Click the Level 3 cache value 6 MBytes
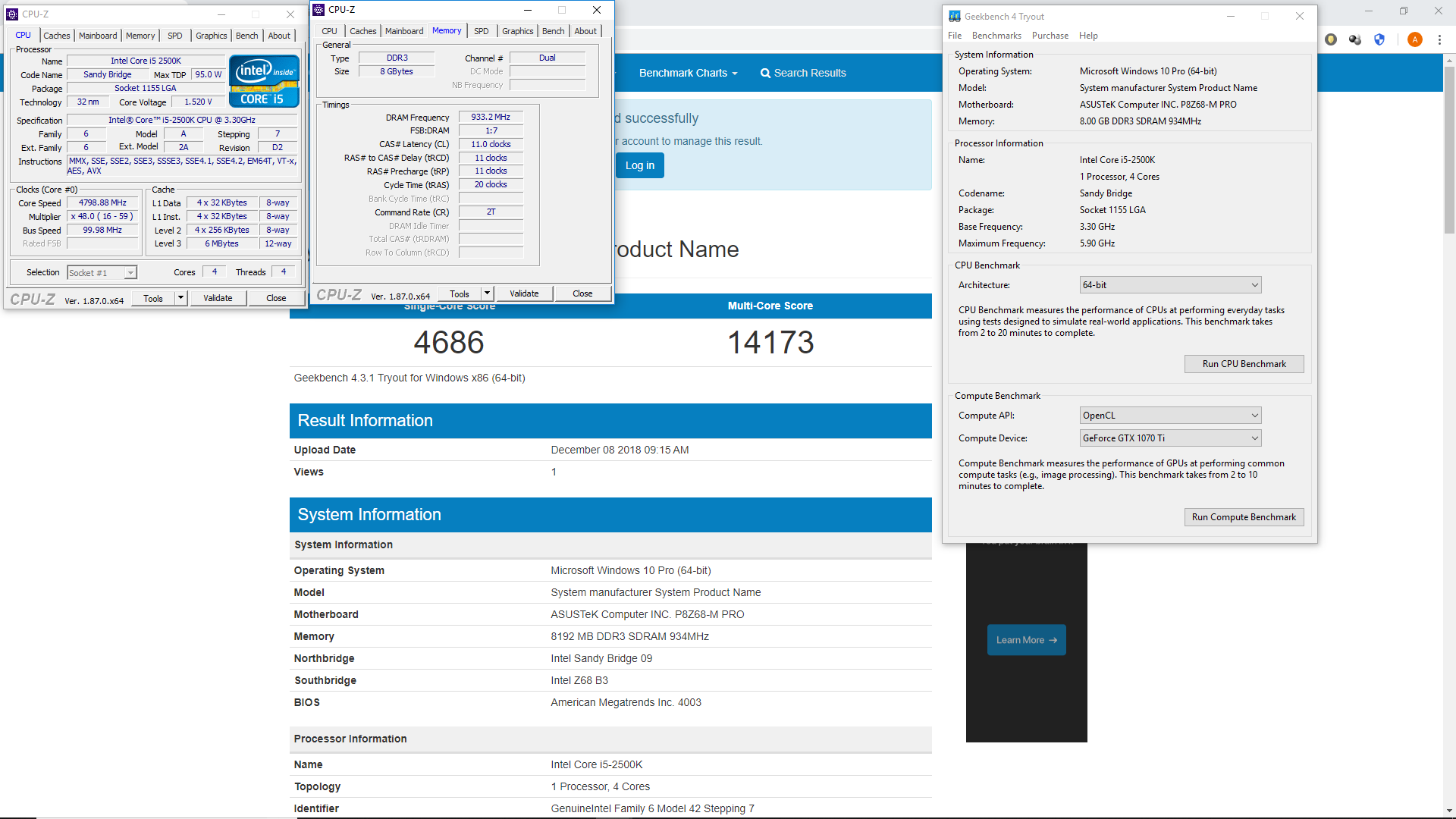 [x=221, y=244]
